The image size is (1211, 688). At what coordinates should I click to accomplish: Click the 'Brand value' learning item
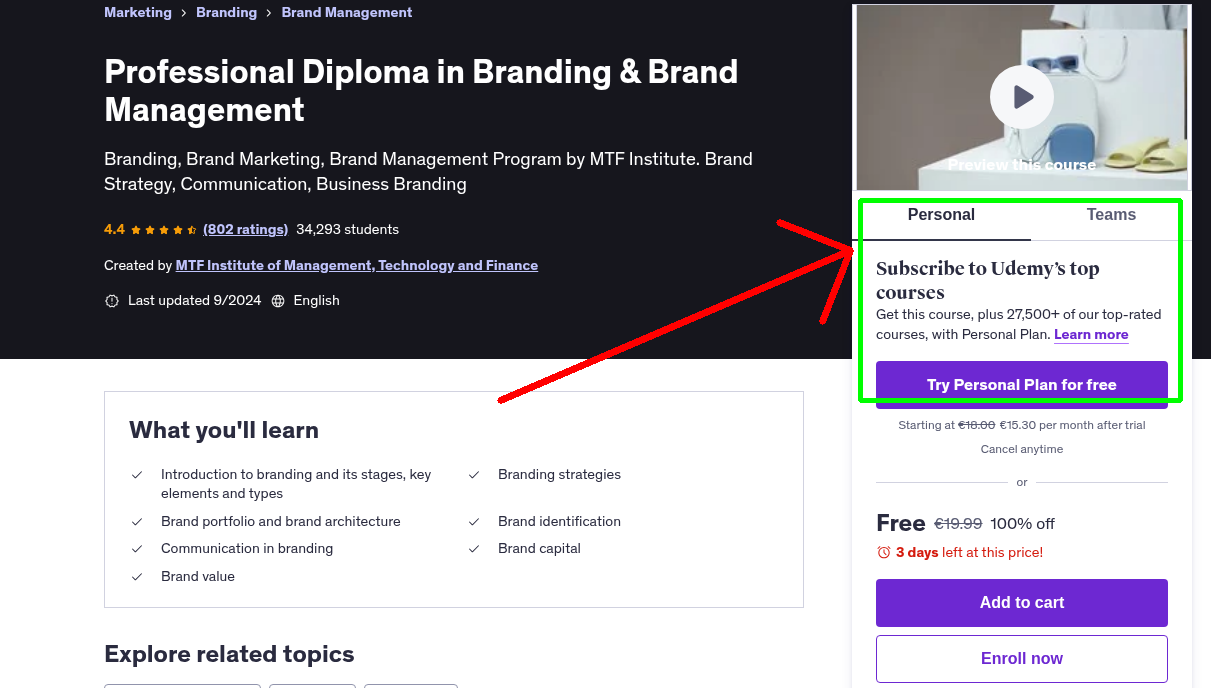click(x=198, y=576)
